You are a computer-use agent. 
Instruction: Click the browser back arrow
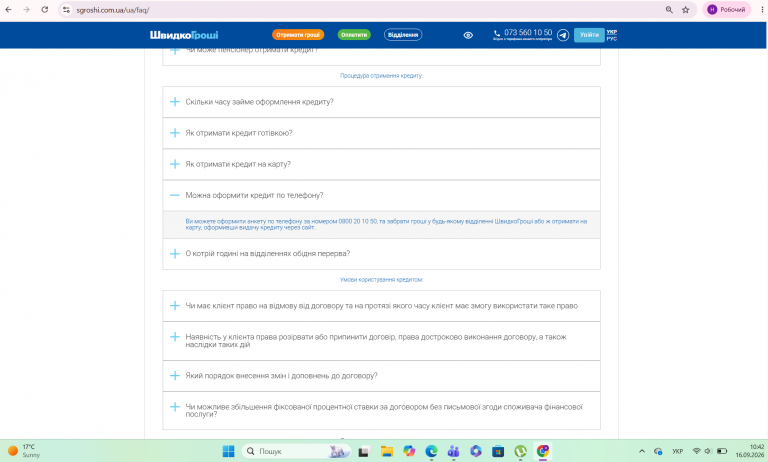click(x=8, y=10)
